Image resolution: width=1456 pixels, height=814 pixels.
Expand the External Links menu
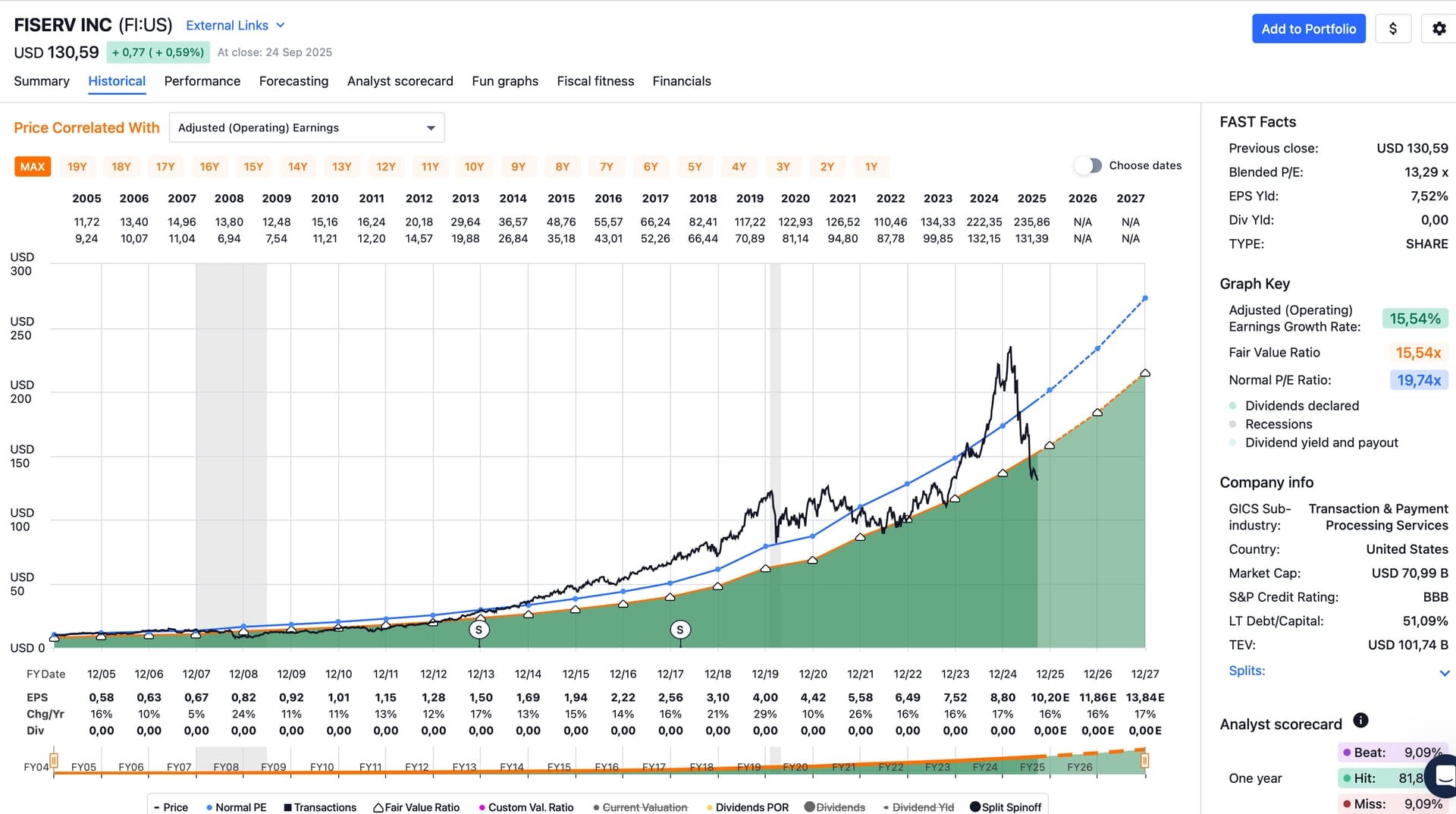[235, 25]
